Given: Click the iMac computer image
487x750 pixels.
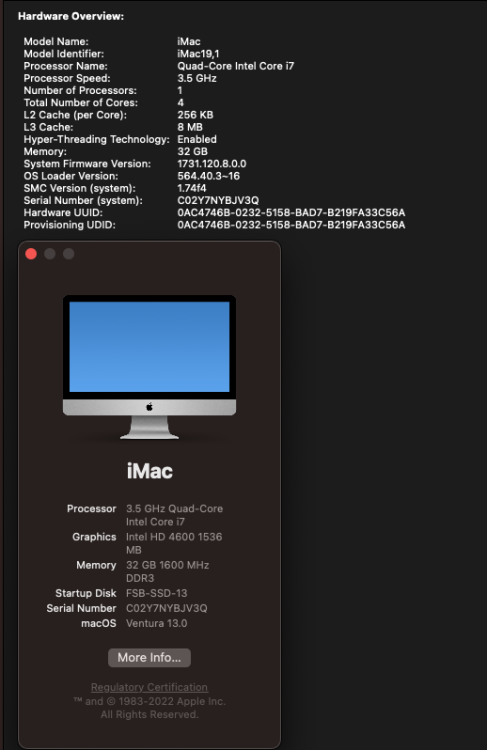Looking at the screenshot, I should point(149,367).
